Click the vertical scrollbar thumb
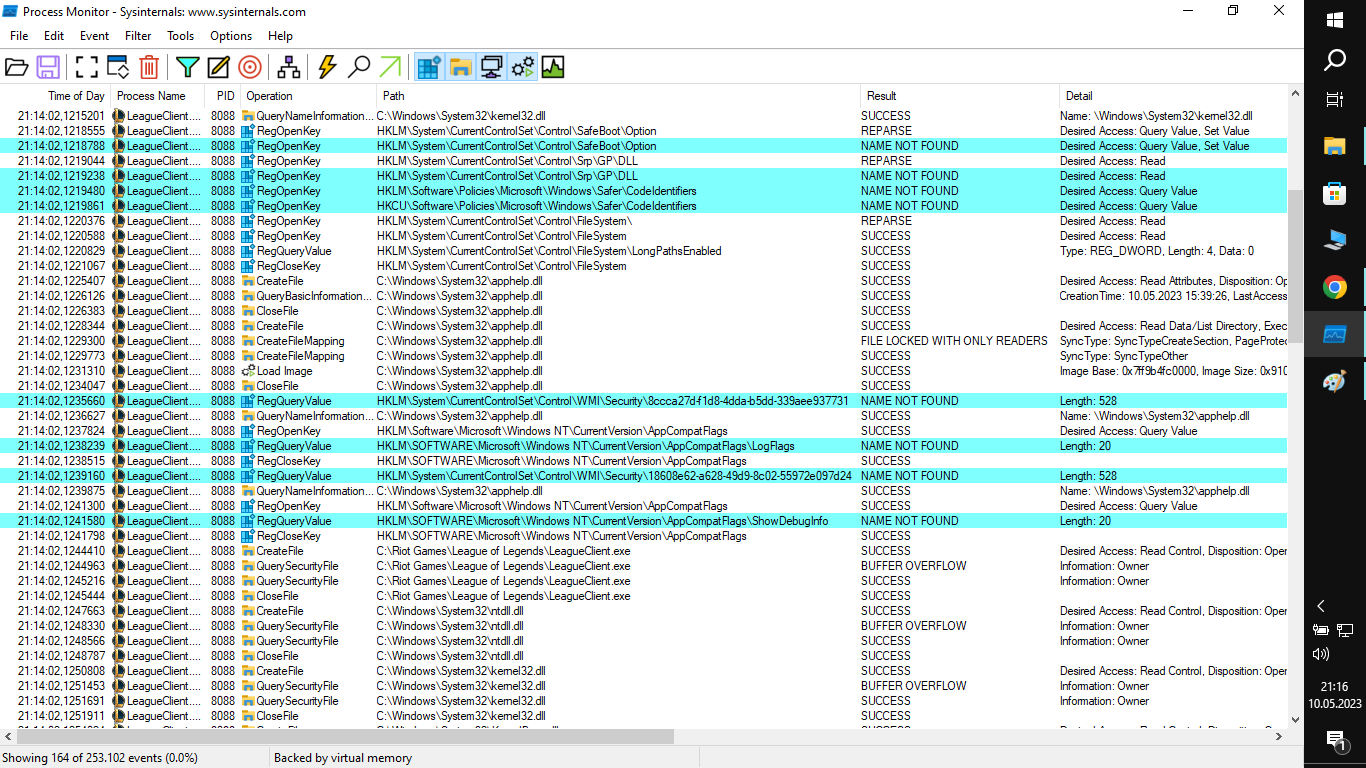Screen dimensions: 1366x768 (x=1296, y=265)
